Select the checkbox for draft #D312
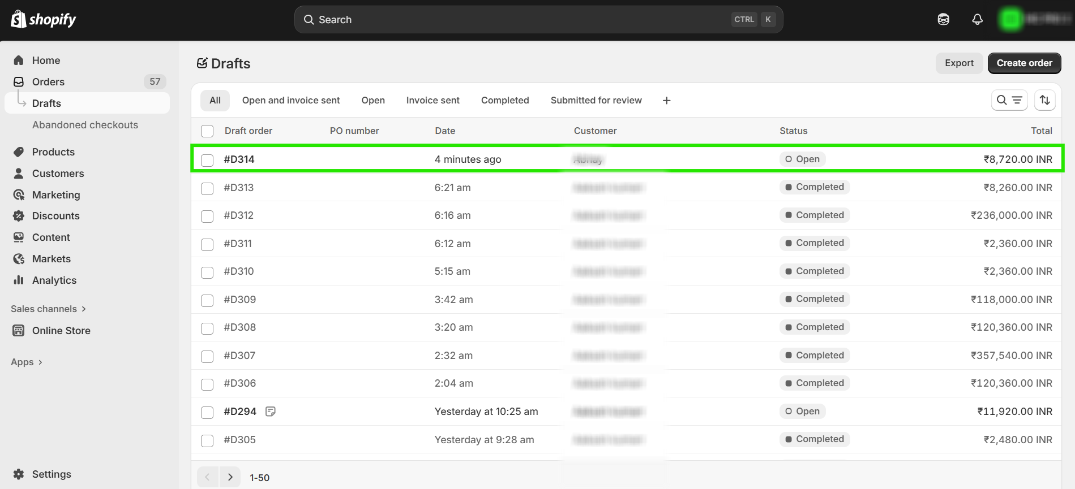The width and height of the screenshot is (1075, 489). coord(207,216)
